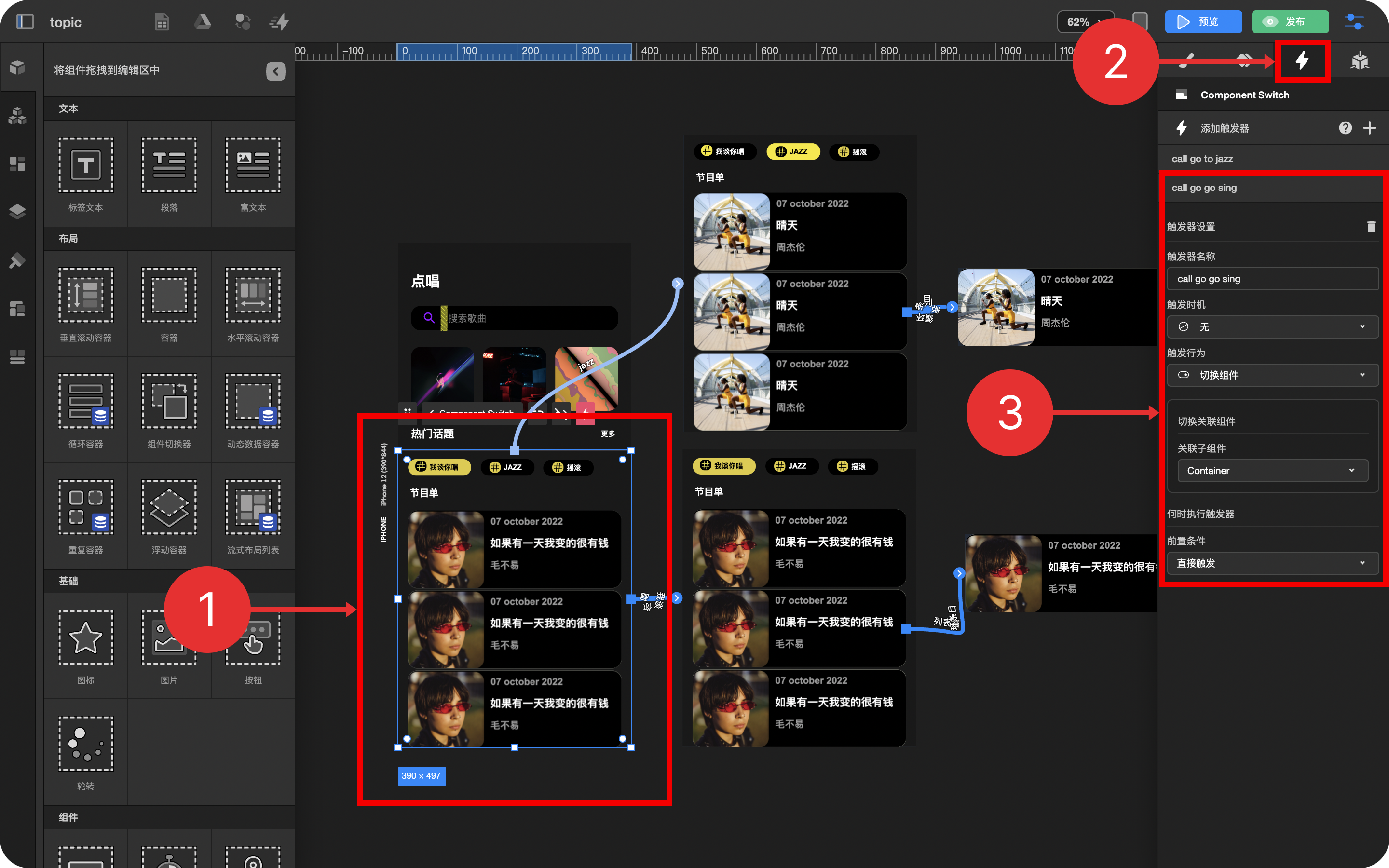
Task: Select the call go go sing trigger
Action: click(x=1273, y=188)
